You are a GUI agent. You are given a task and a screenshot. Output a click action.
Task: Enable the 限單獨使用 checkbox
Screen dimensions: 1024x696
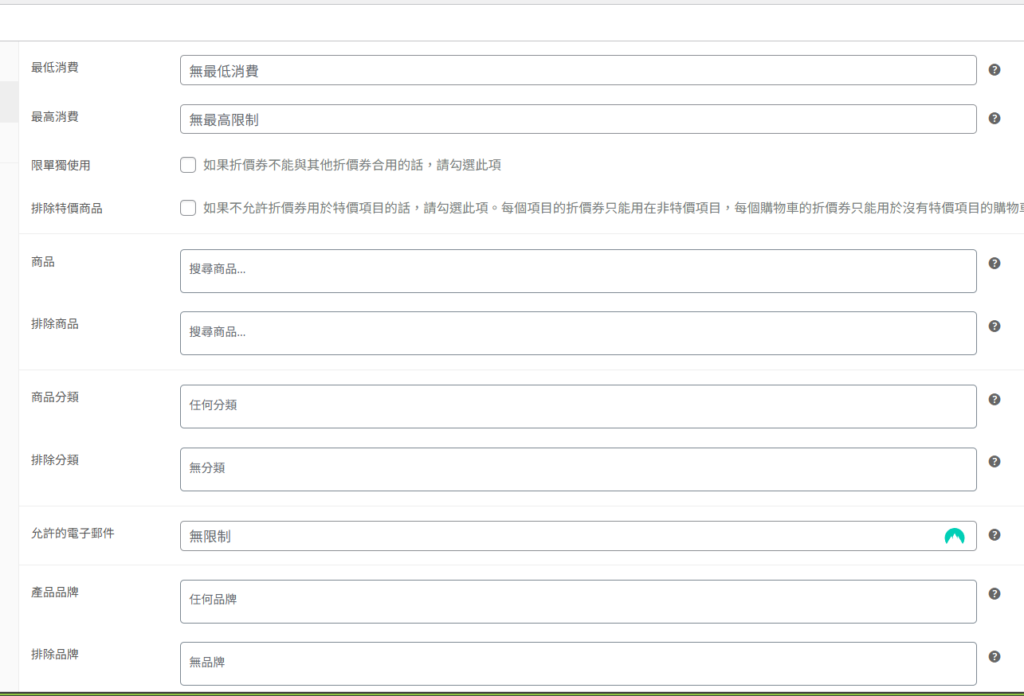coord(188,165)
